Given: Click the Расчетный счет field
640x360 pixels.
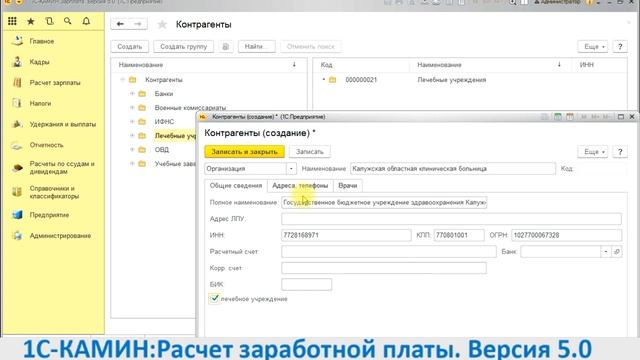Looking at the screenshot, I should [x=389, y=252].
